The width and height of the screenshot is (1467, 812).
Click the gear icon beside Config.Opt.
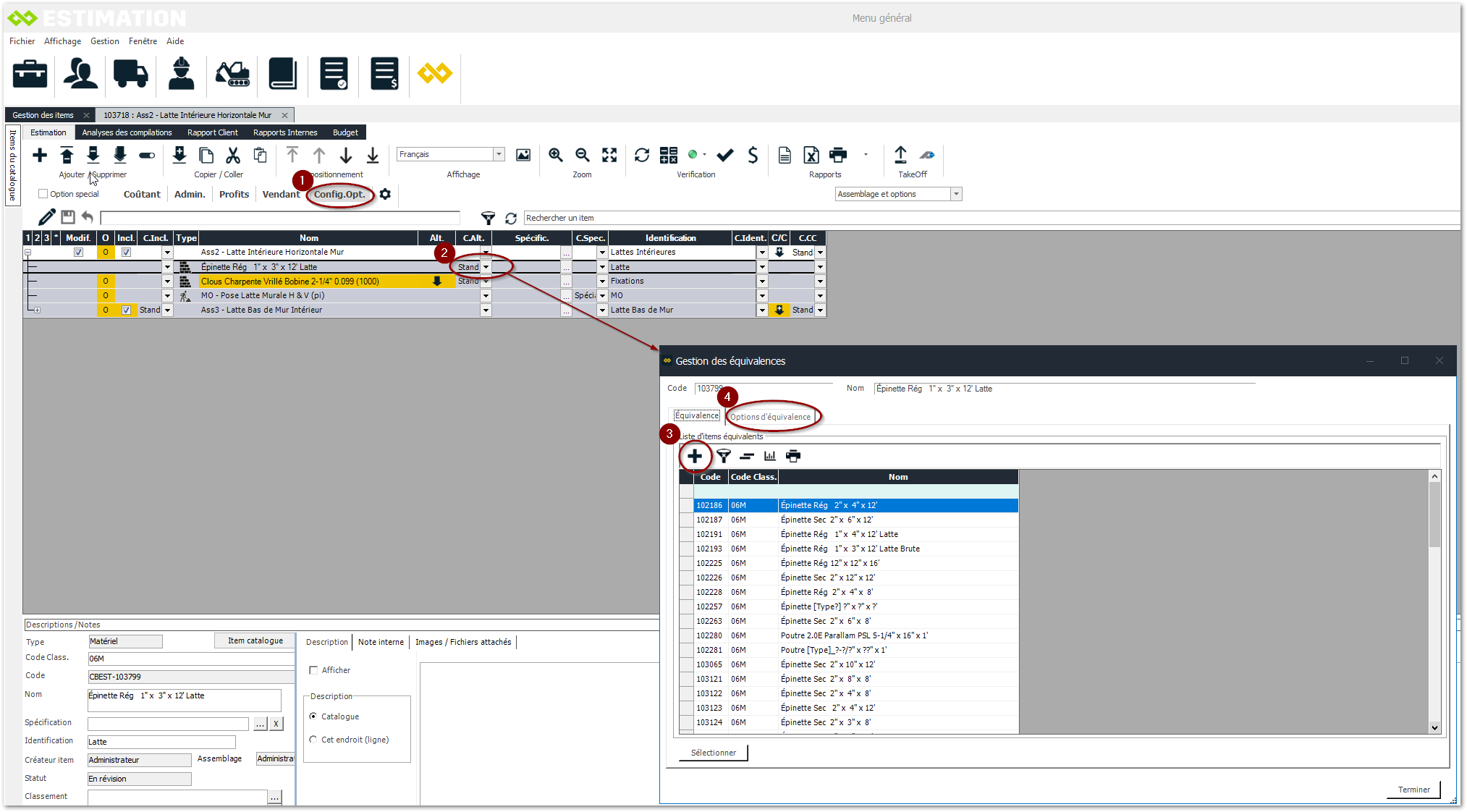tap(385, 194)
